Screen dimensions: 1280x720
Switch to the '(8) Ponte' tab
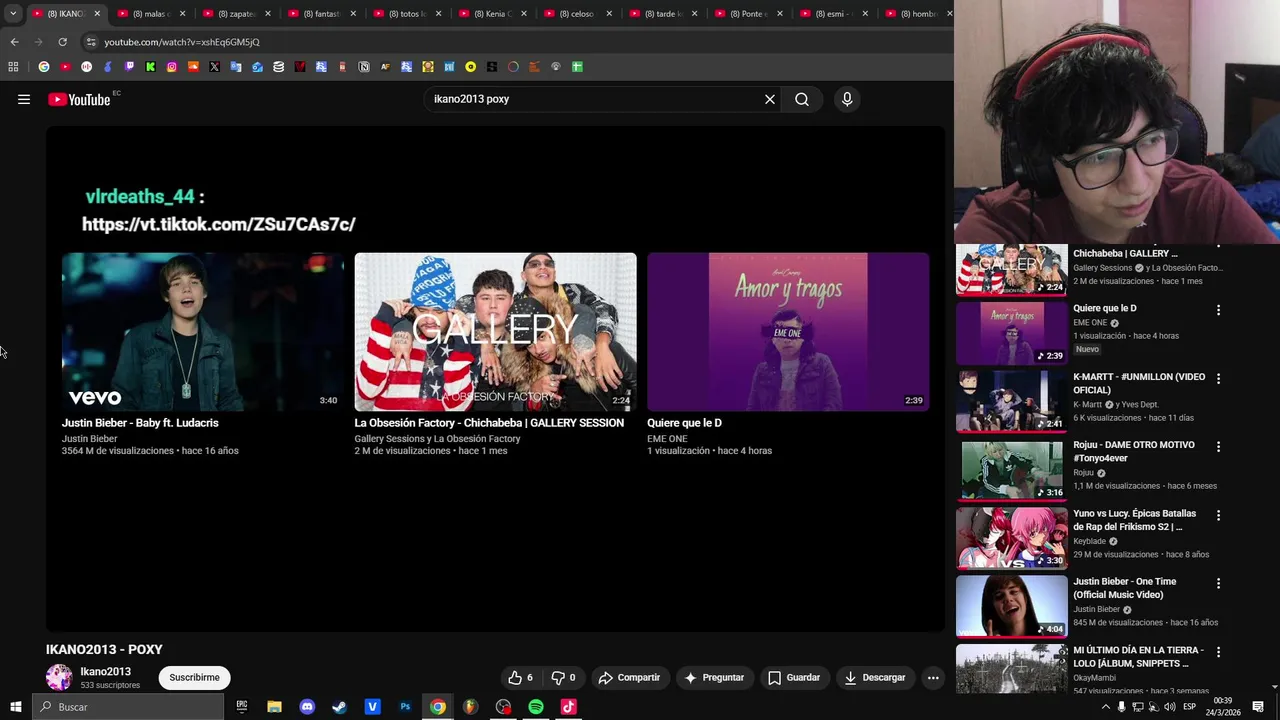[x=748, y=14]
